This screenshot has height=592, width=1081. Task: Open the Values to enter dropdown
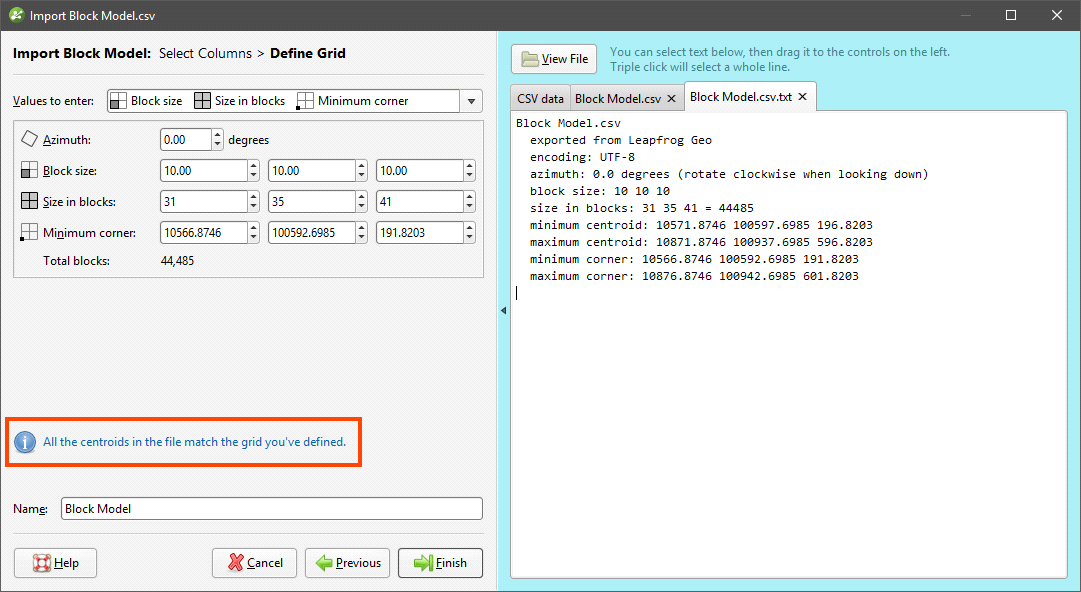pos(471,101)
